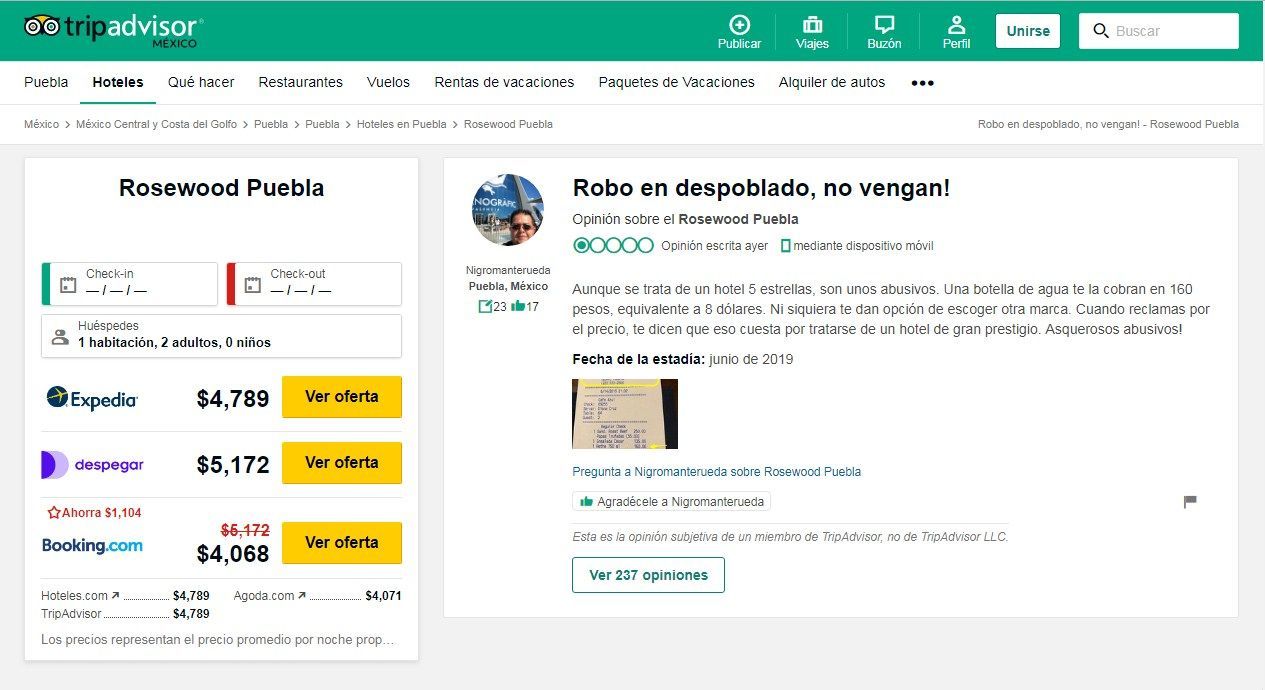
Task: Click the Check-out calendar icon
Action: click(253, 284)
